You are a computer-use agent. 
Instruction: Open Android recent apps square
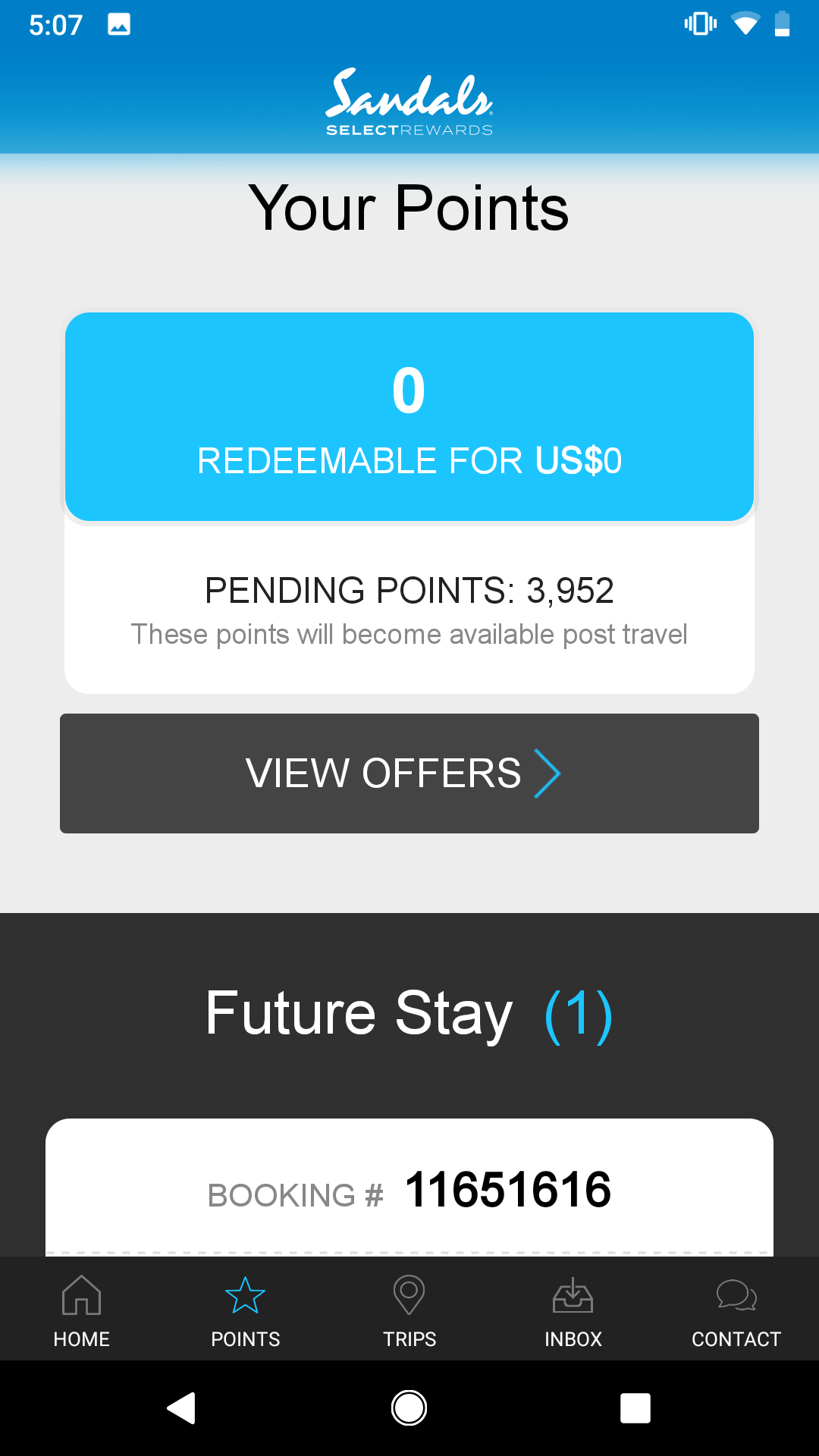coord(635,1408)
